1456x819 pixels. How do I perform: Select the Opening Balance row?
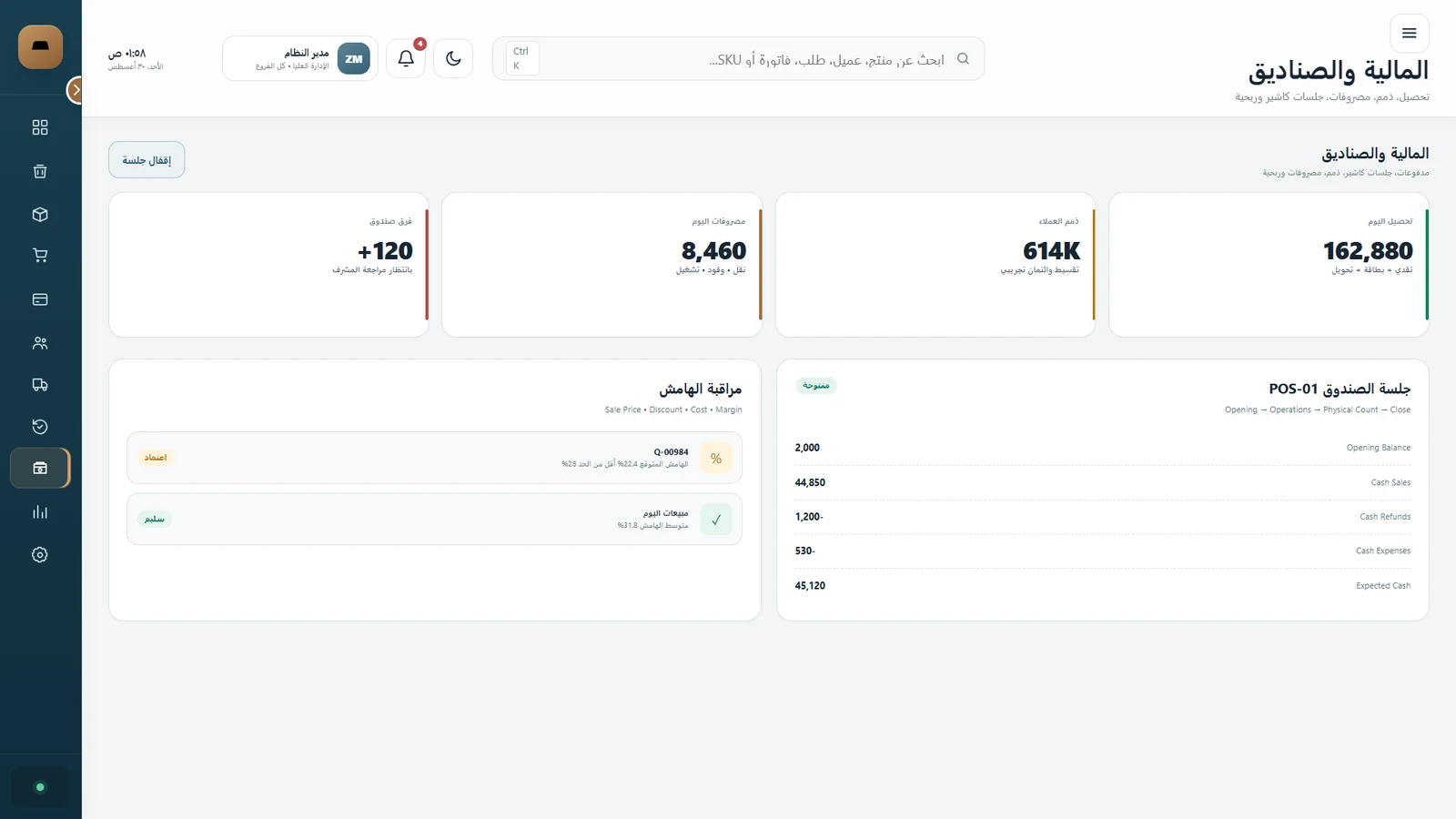pyautogui.click(x=1103, y=448)
